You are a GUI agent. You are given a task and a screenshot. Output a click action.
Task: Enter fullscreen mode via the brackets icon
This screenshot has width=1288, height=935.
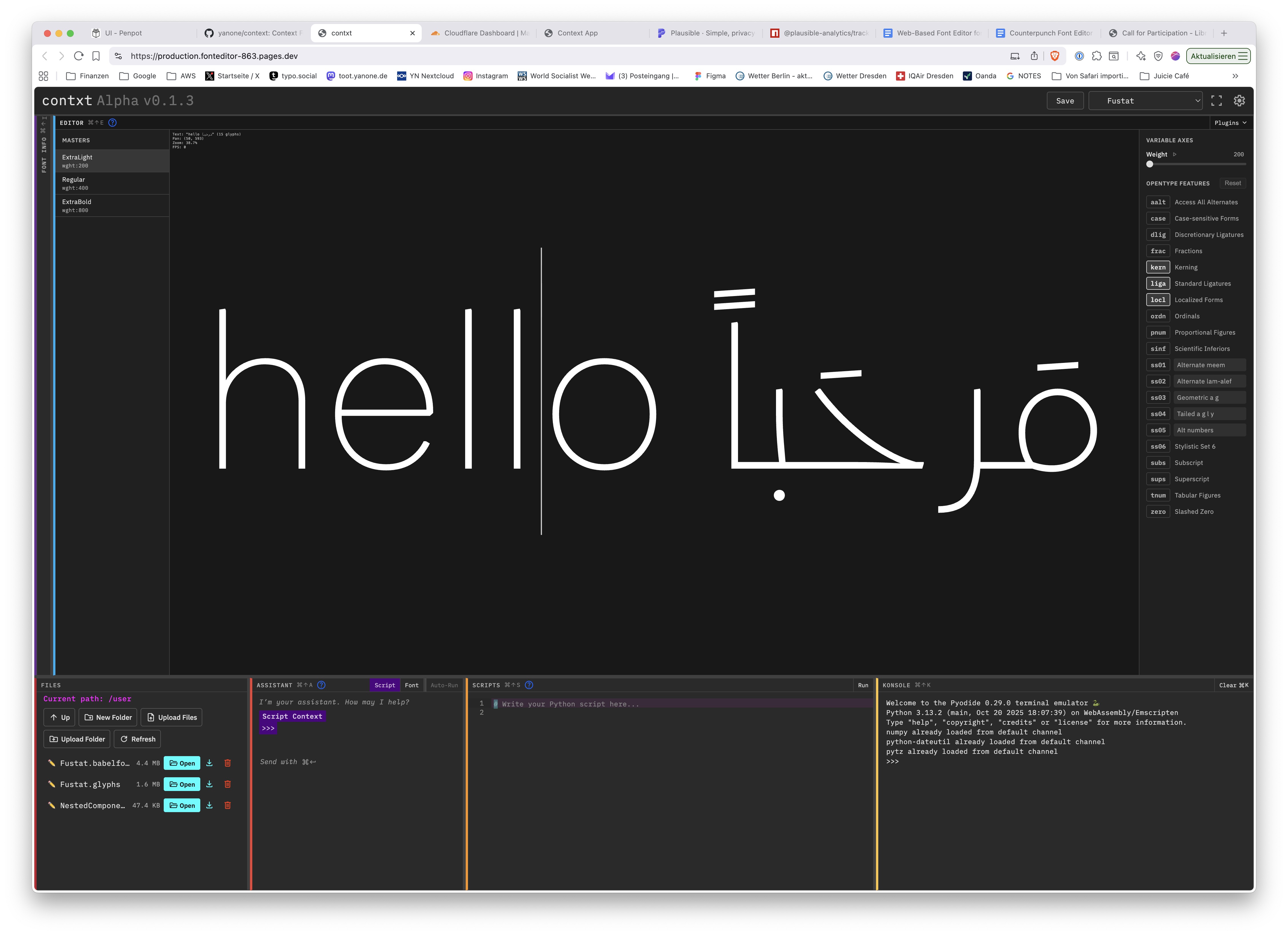point(1217,101)
